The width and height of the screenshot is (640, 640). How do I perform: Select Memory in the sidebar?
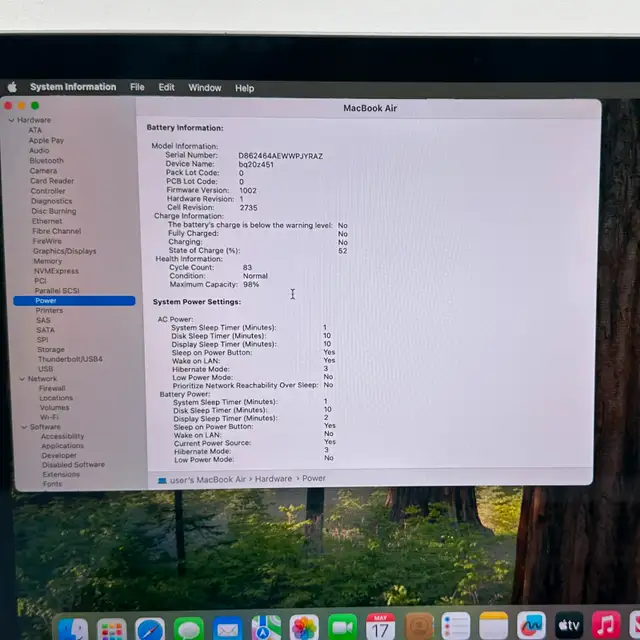(x=48, y=261)
